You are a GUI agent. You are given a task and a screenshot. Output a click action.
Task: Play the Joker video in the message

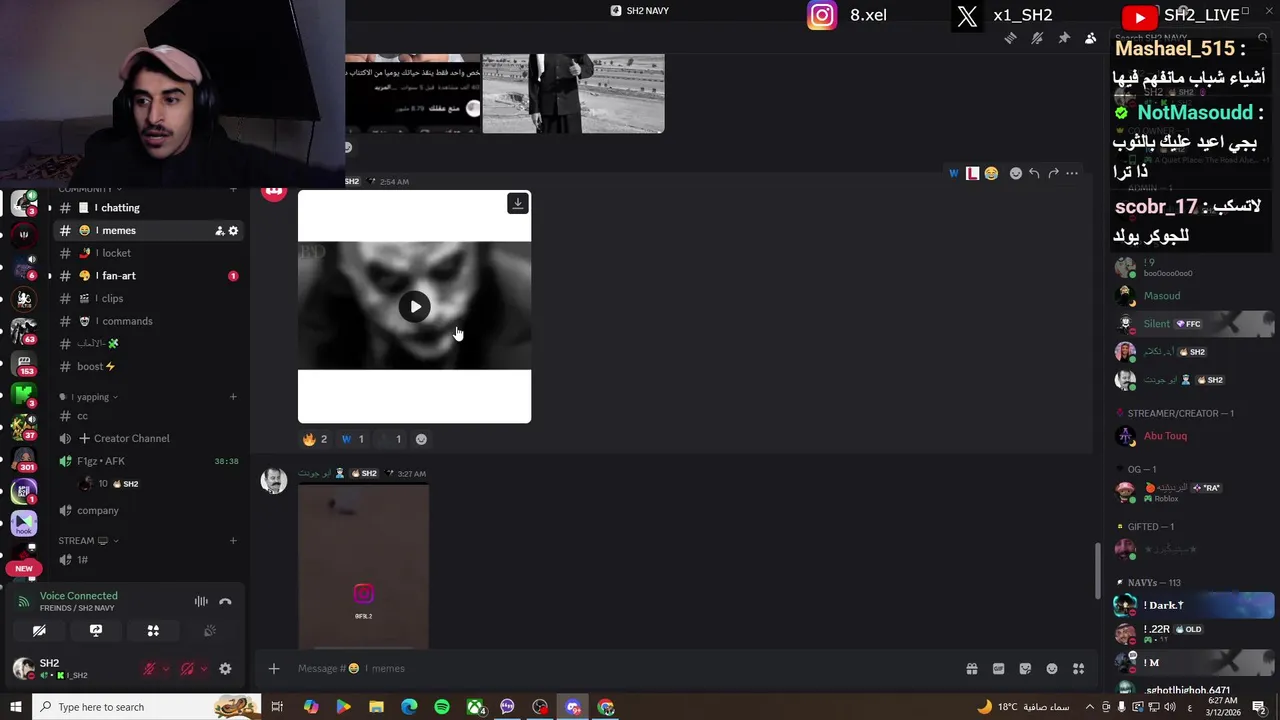(x=415, y=307)
